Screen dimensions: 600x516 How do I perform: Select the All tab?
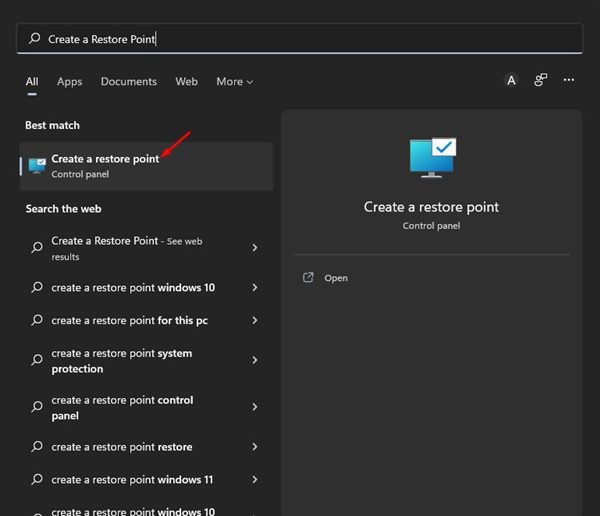[x=32, y=82]
